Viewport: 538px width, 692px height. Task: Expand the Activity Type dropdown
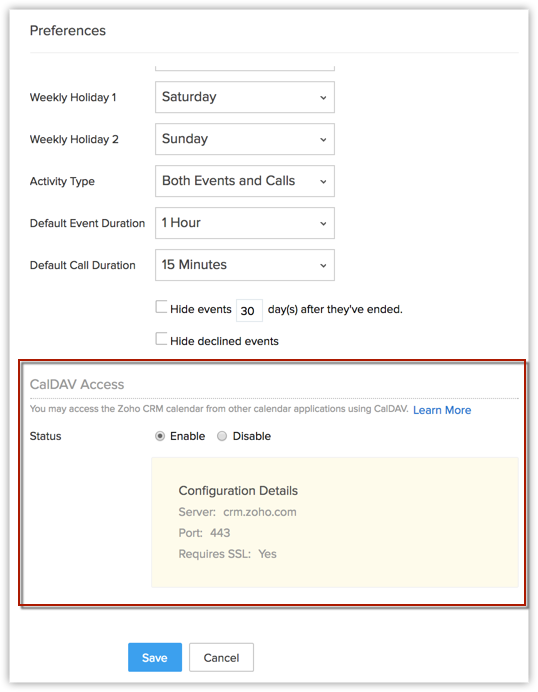pos(245,181)
